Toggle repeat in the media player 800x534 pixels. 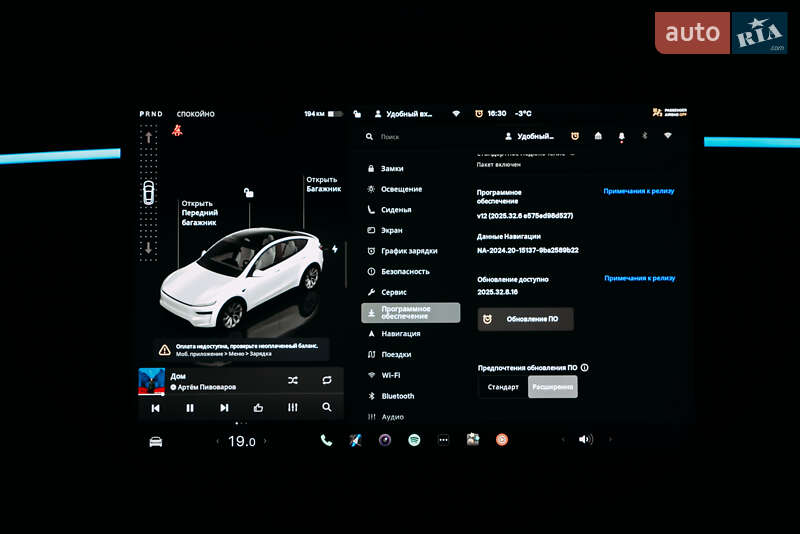tap(327, 380)
